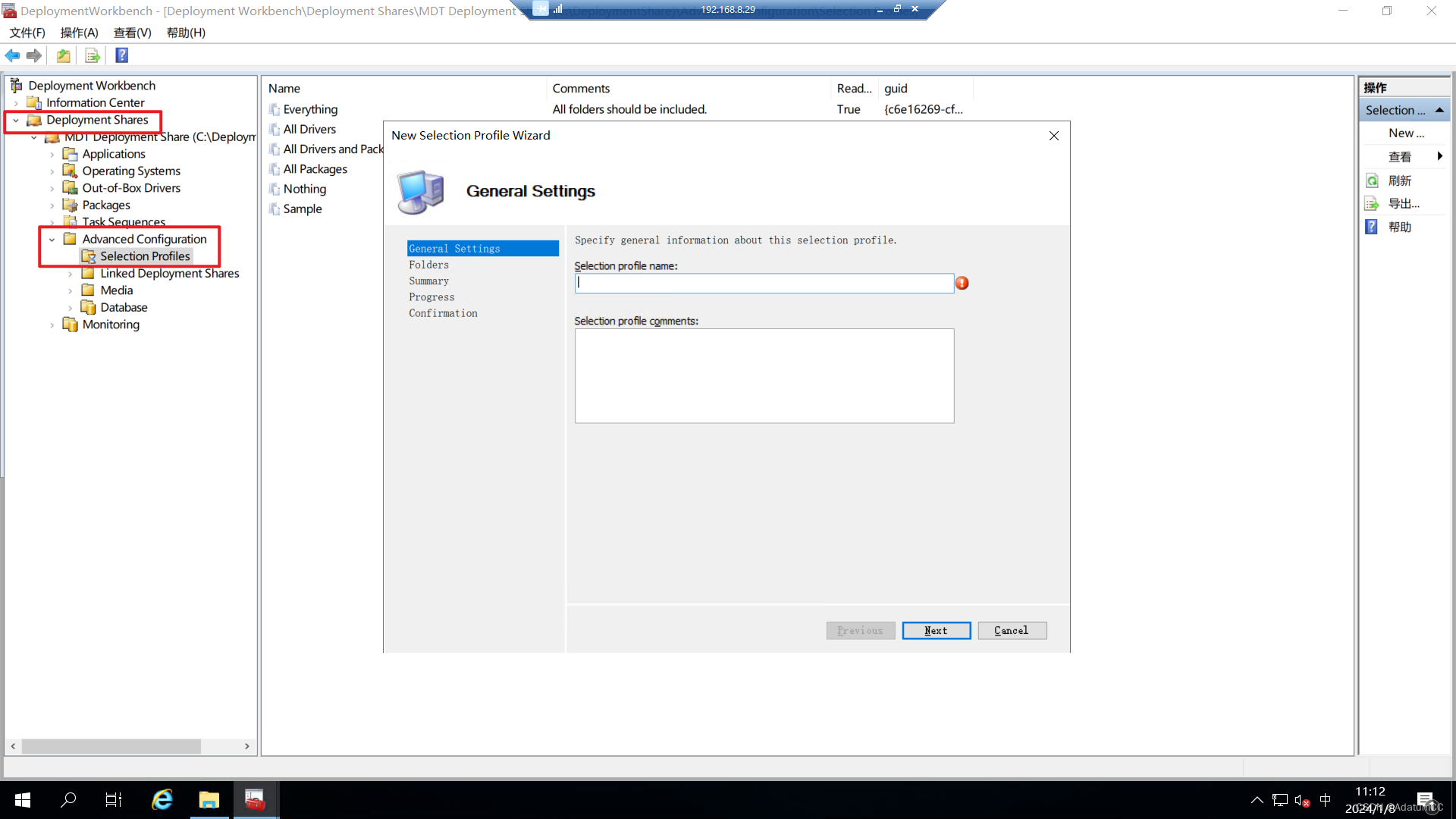
Task: Click the Export list toolbar icon
Action: pos(93,55)
